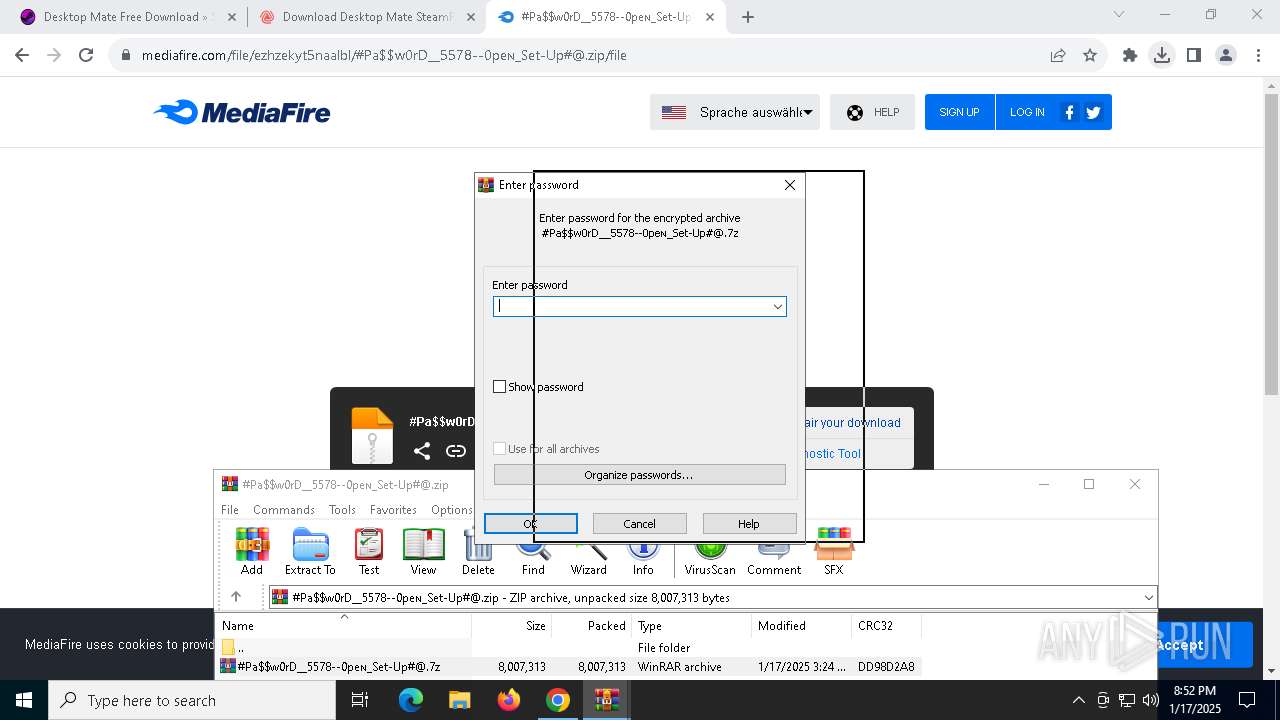Click Cancel in the password dialog

(x=640, y=524)
